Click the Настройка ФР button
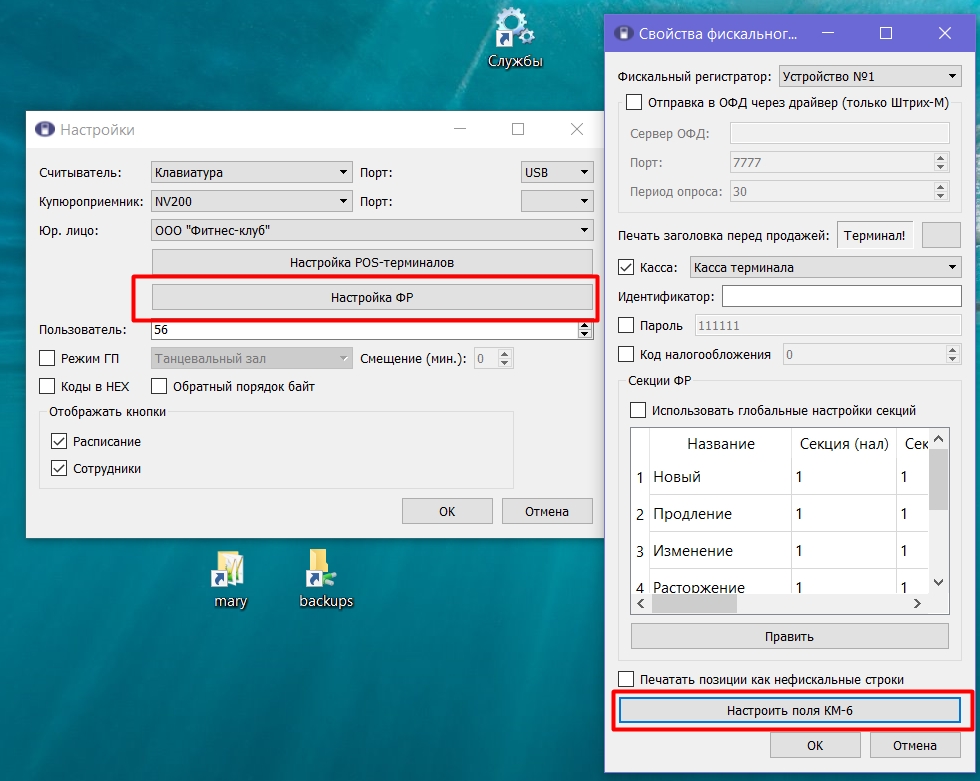 [372, 297]
